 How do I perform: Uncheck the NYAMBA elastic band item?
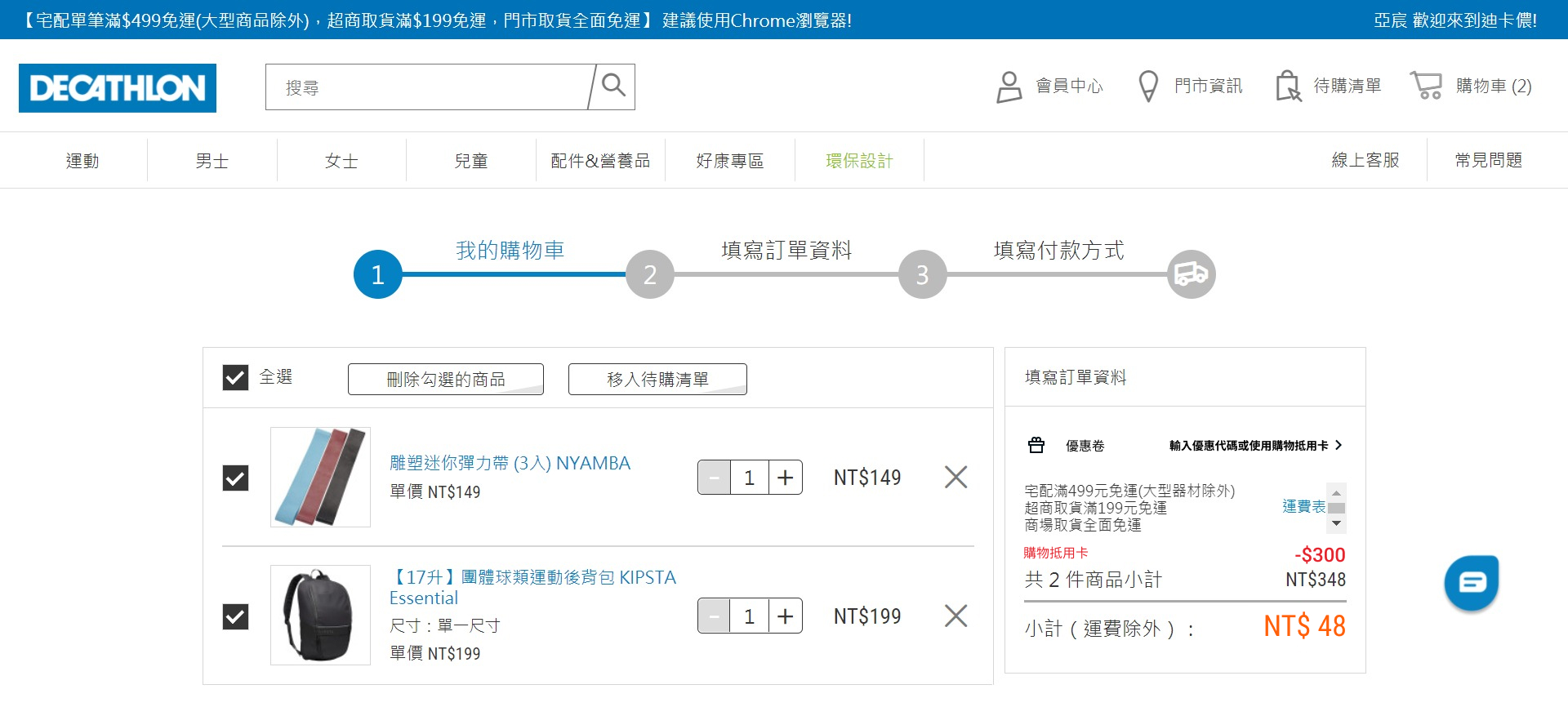click(235, 478)
